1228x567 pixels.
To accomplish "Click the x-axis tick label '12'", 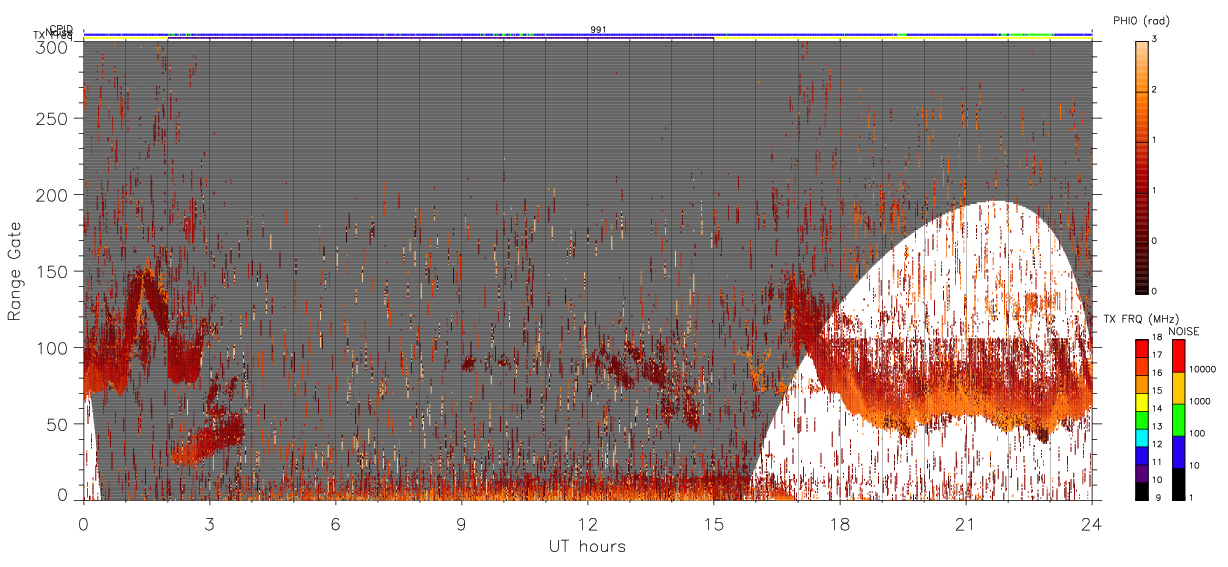I will tap(587, 523).
